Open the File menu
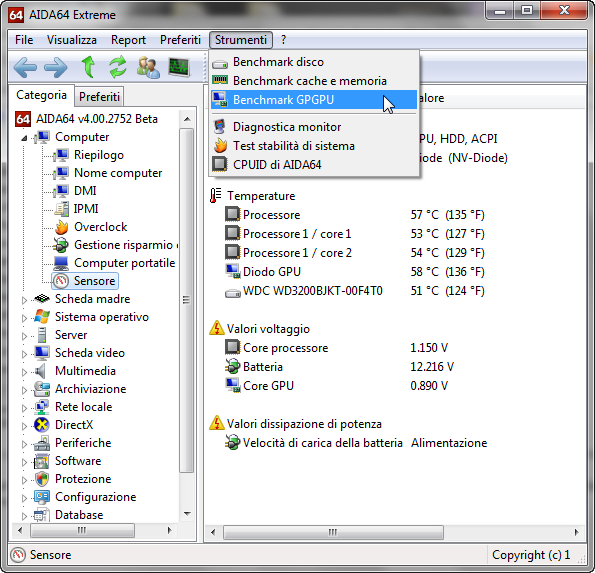595x573 pixels. click(x=24, y=40)
